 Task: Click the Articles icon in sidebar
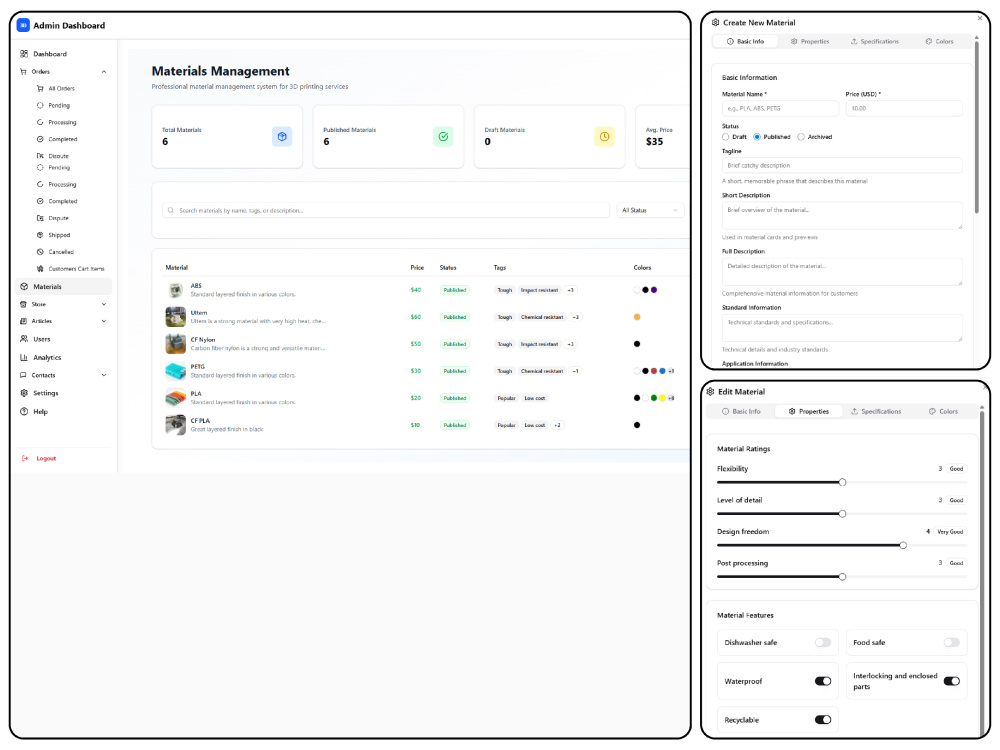pyautogui.click(x=24, y=321)
